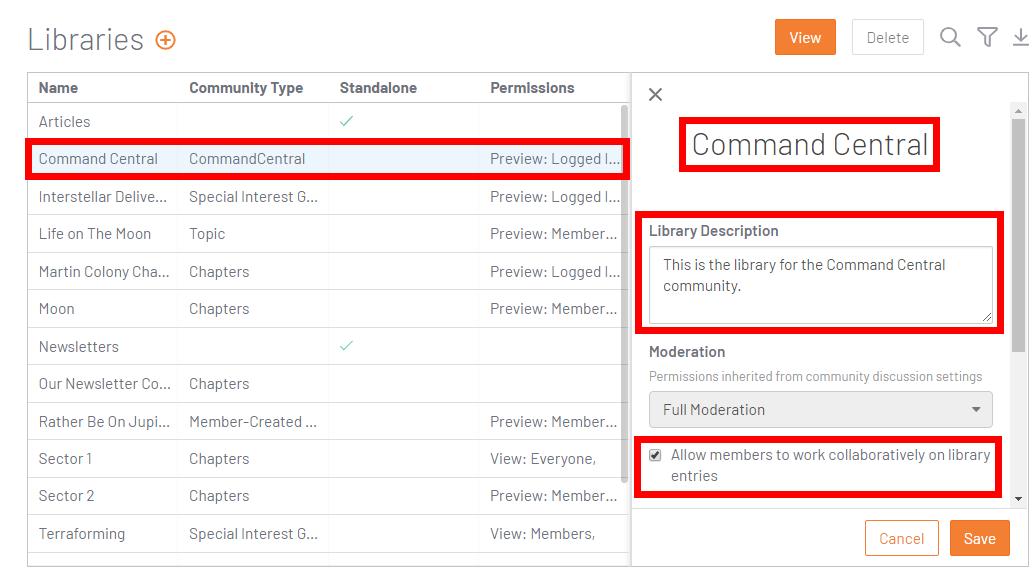Sort by the Community Type column header
The height and width of the screenshot is (572, 1035).
click(x=246, y=88)
